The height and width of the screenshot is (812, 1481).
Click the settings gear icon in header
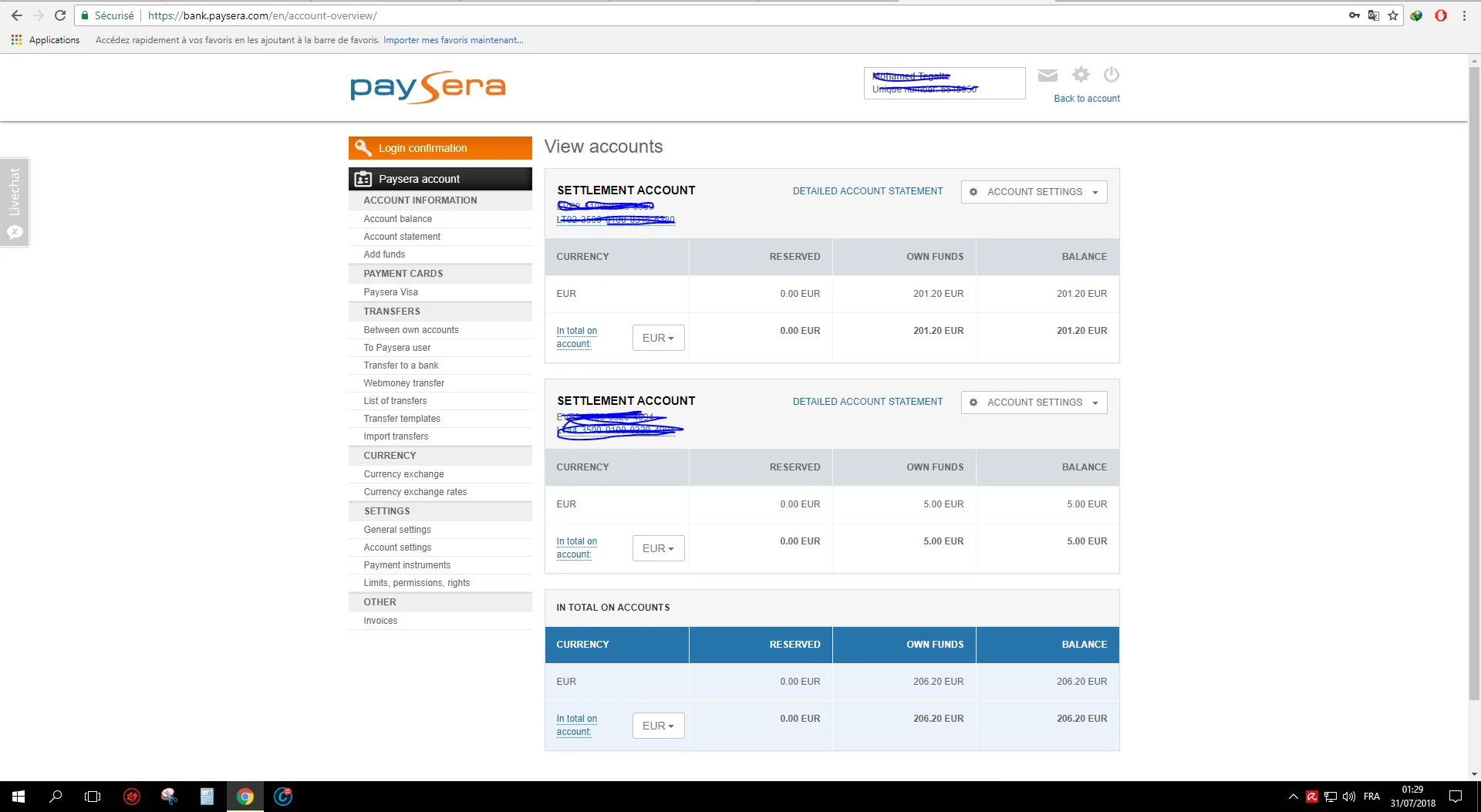pos(1081,75)
